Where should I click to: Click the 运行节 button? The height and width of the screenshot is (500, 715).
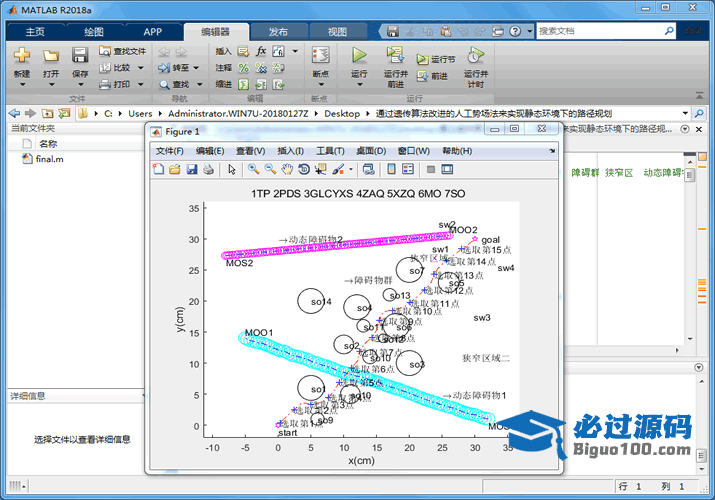pyautogui.click(x=436, y=59)
